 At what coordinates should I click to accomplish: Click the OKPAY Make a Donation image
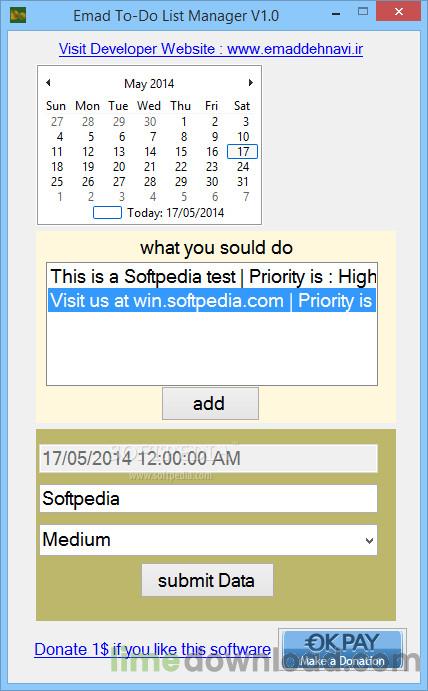click(x=342, y=651)
